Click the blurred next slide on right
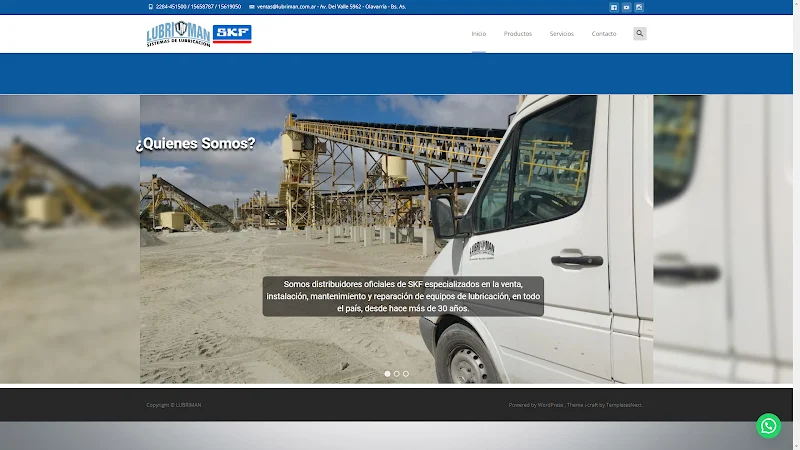The width and height of the screenshot is (800, 450). point(723,239)
